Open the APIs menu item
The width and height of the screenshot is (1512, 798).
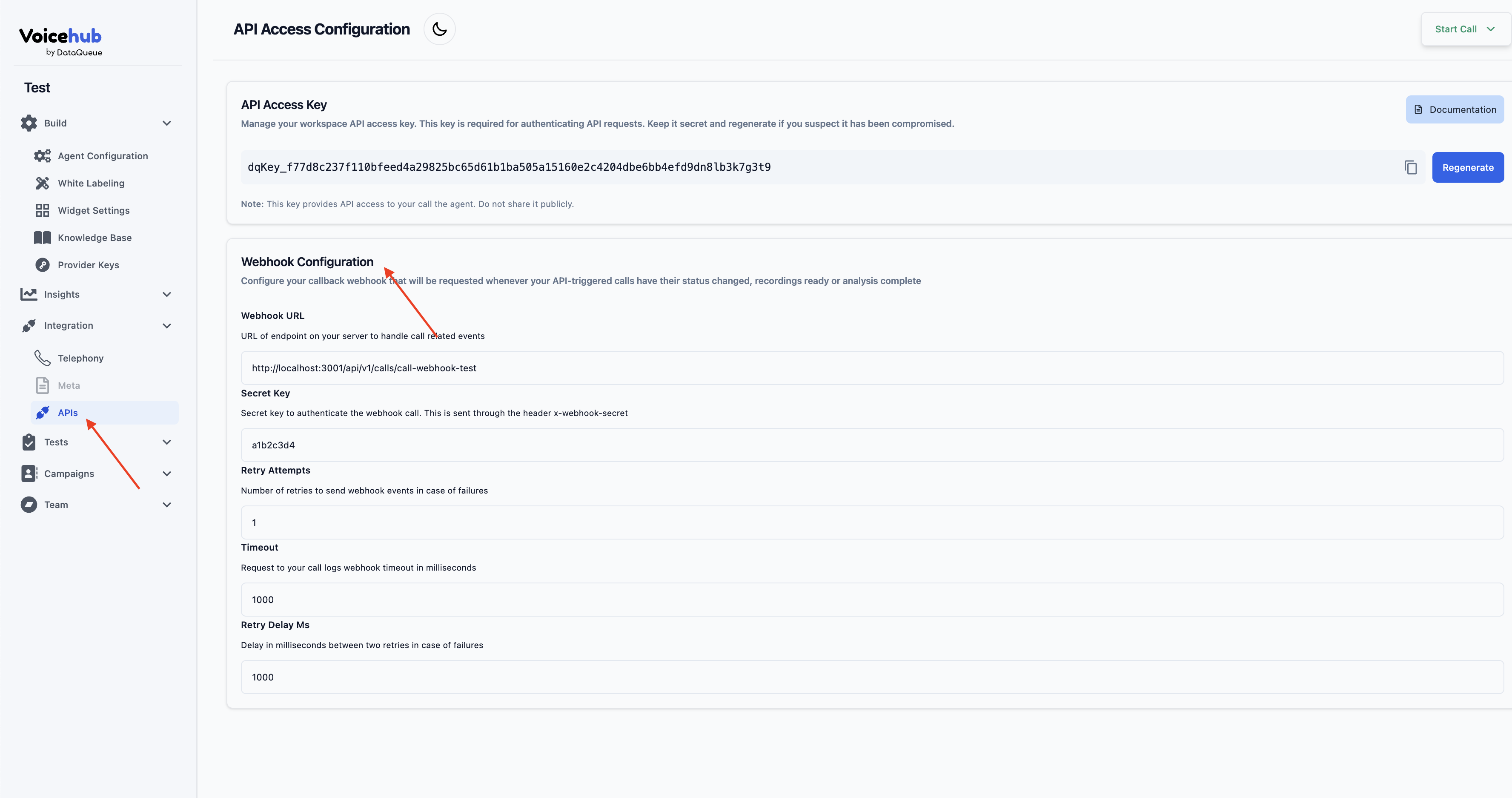tap(68, 413)
